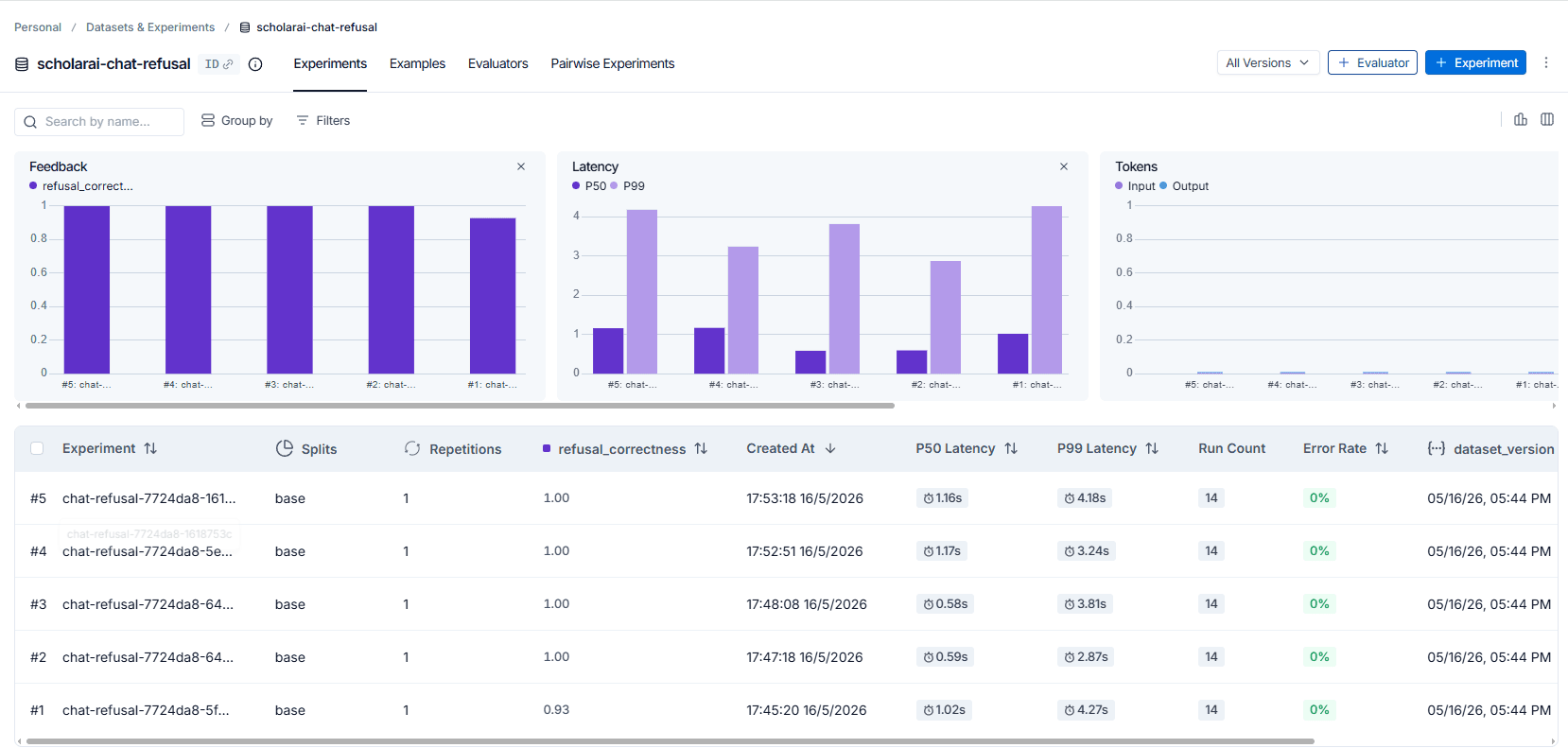Screen dimensions: 1568x748
Task: Click the charts view icon
Action: pos(1521,119)
